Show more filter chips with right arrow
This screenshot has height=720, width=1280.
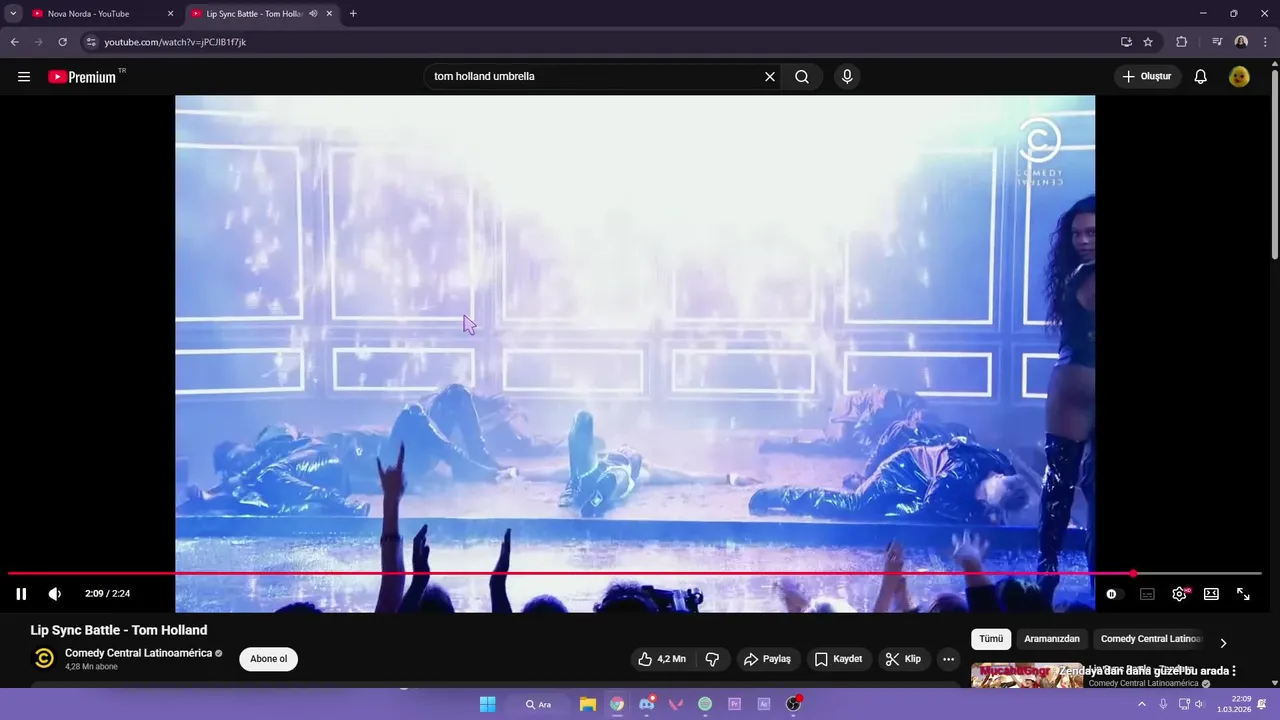pos(1223,643)
